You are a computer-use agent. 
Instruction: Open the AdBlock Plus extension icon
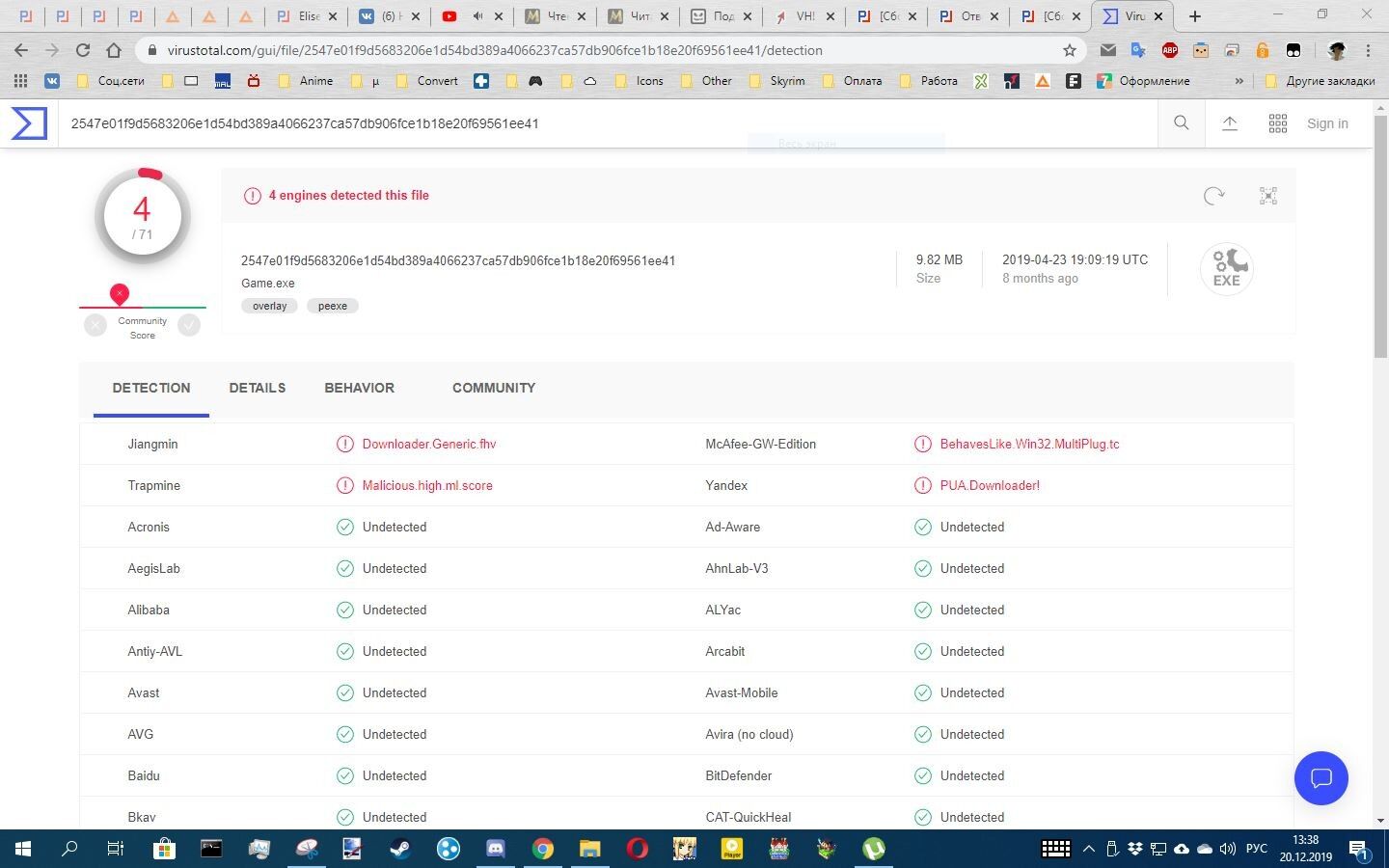1170,50
